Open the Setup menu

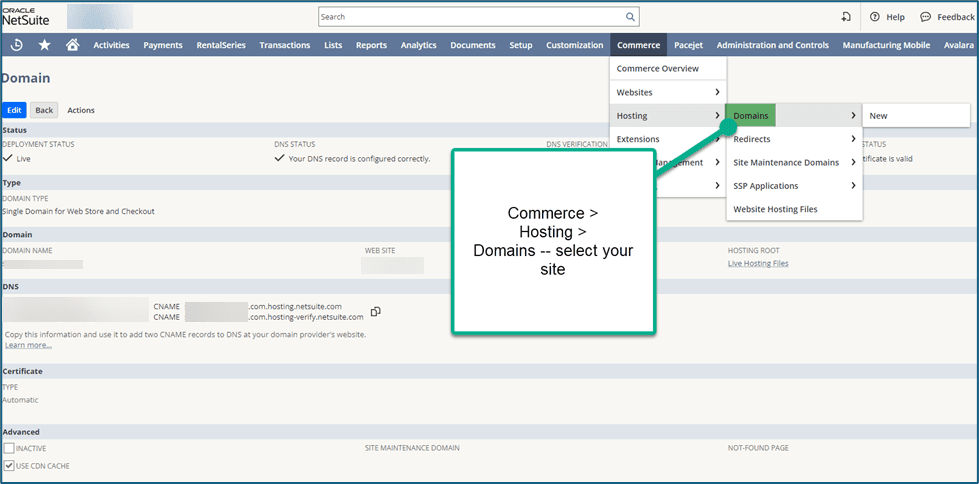click(x=521, y=45)
